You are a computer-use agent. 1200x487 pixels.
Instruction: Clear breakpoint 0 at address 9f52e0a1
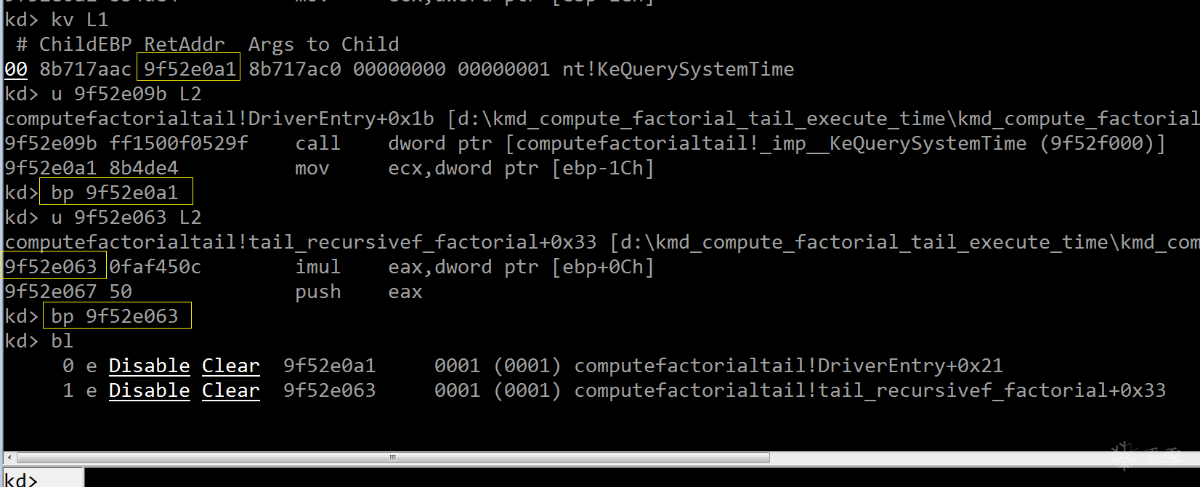click(x=230, y=366)
